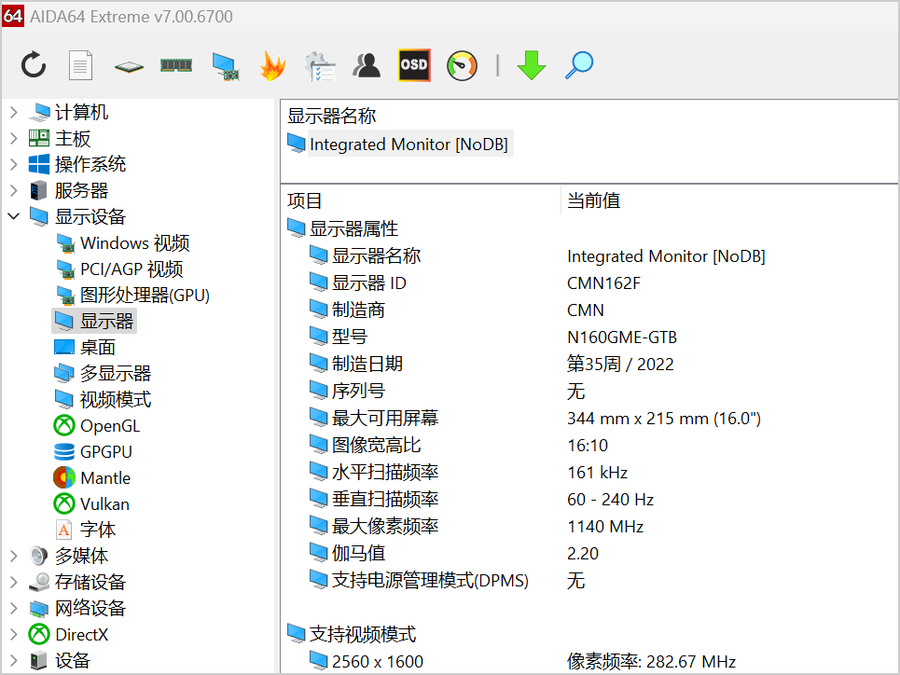Select DirectX in the sidebar tree

click(x=81, y=634)
